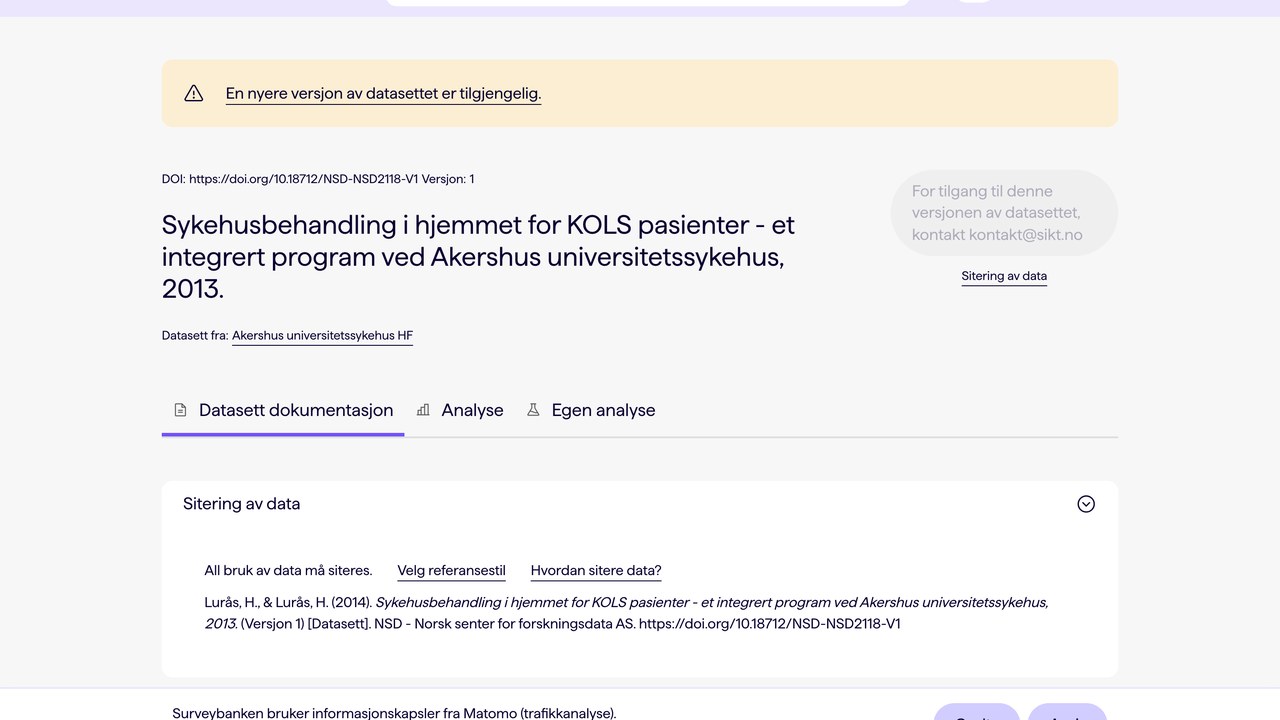Open the newer dataset version link
Image resolution: width=1280 pixels, height=720 pixels.
(x=383, y=93)
